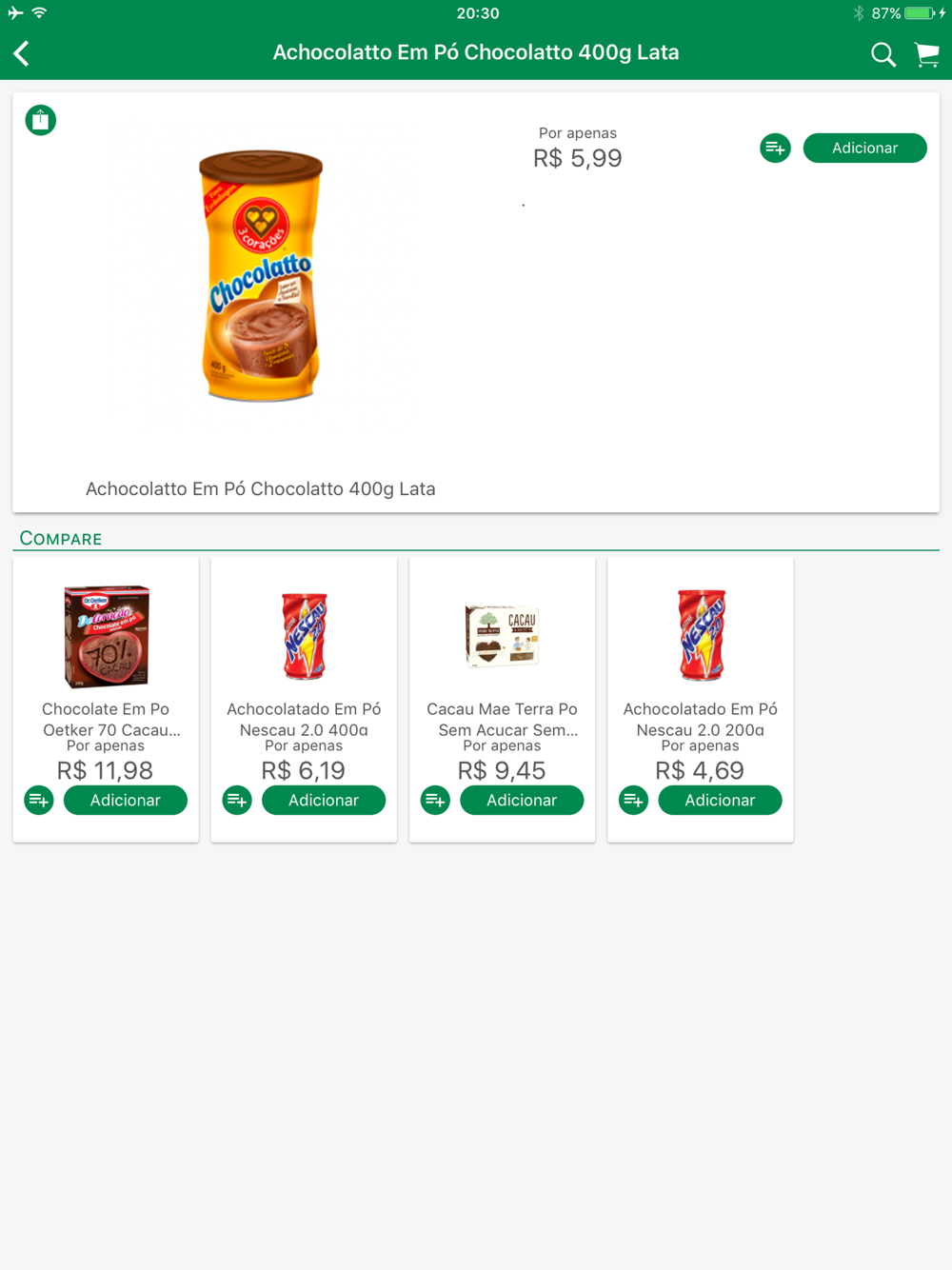Add Cacau Mae Terra to list icon
Screen dimensions: 952x1270
click(435, 800)
